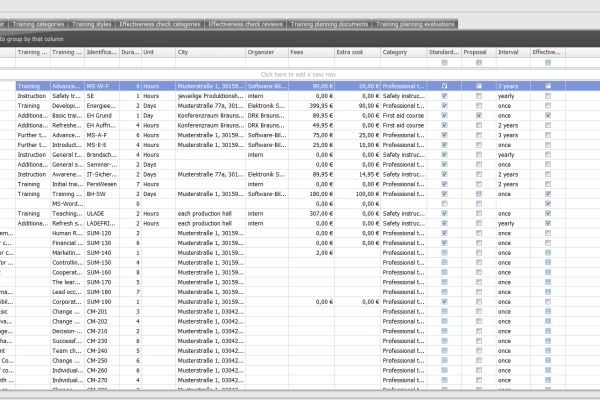Select the 'CM-240' identification cell
This screenshot has height=400, width=600.
pyautogui.click(x=102, y=351)
